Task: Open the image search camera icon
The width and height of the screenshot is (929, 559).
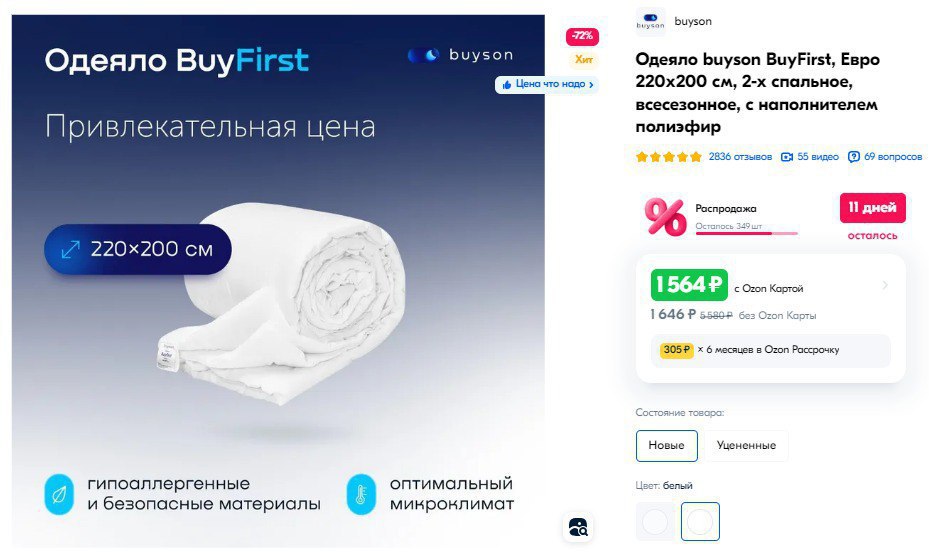Action: [x=577, y=526]
